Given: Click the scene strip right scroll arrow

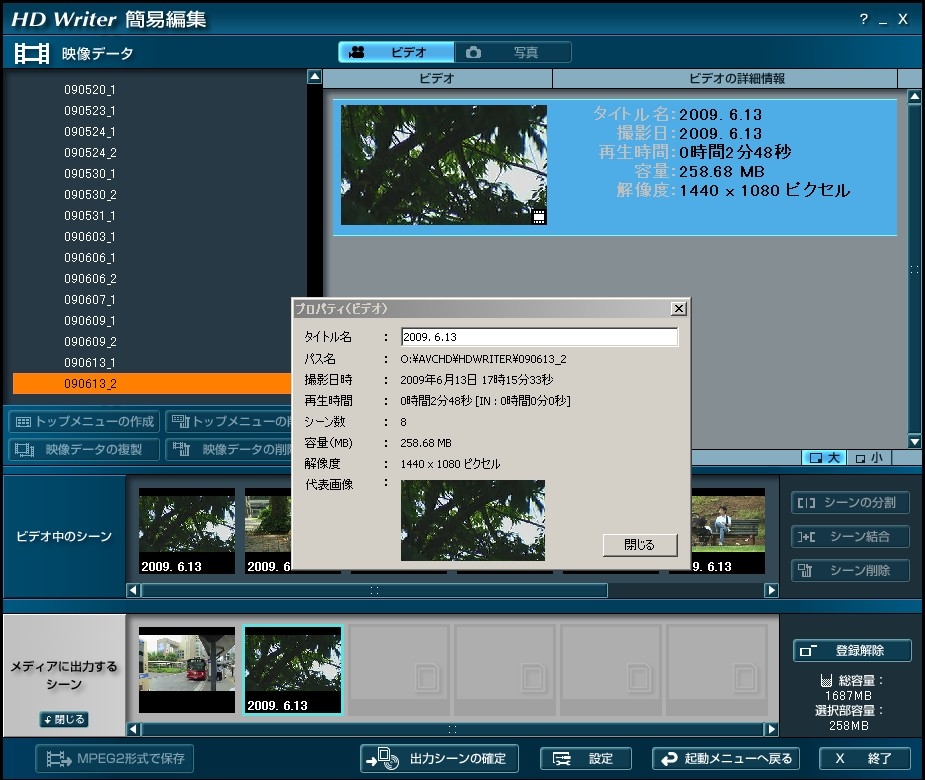Looking at the screenshot, I should click(771, 590).
